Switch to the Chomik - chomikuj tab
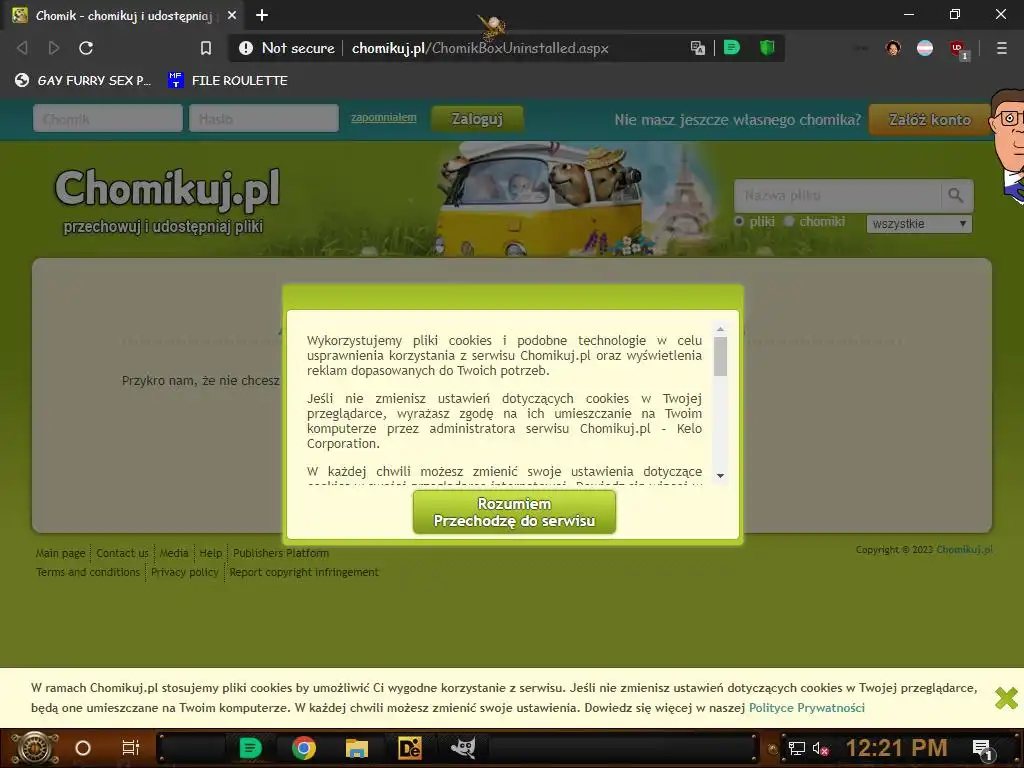Viewport: 1024px width, 768px height. [124, 15]
